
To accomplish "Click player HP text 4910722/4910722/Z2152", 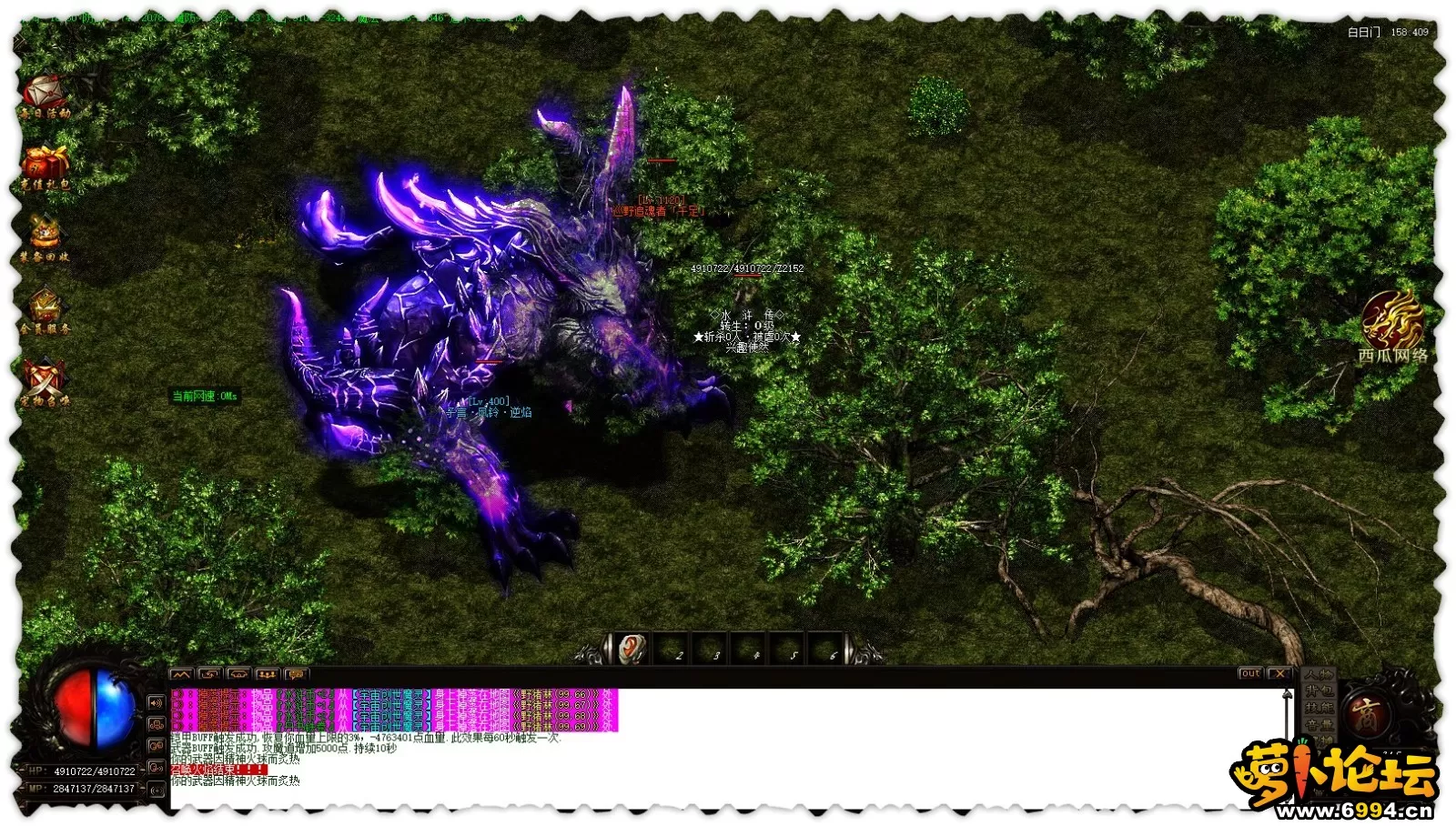I will point(747,268).
